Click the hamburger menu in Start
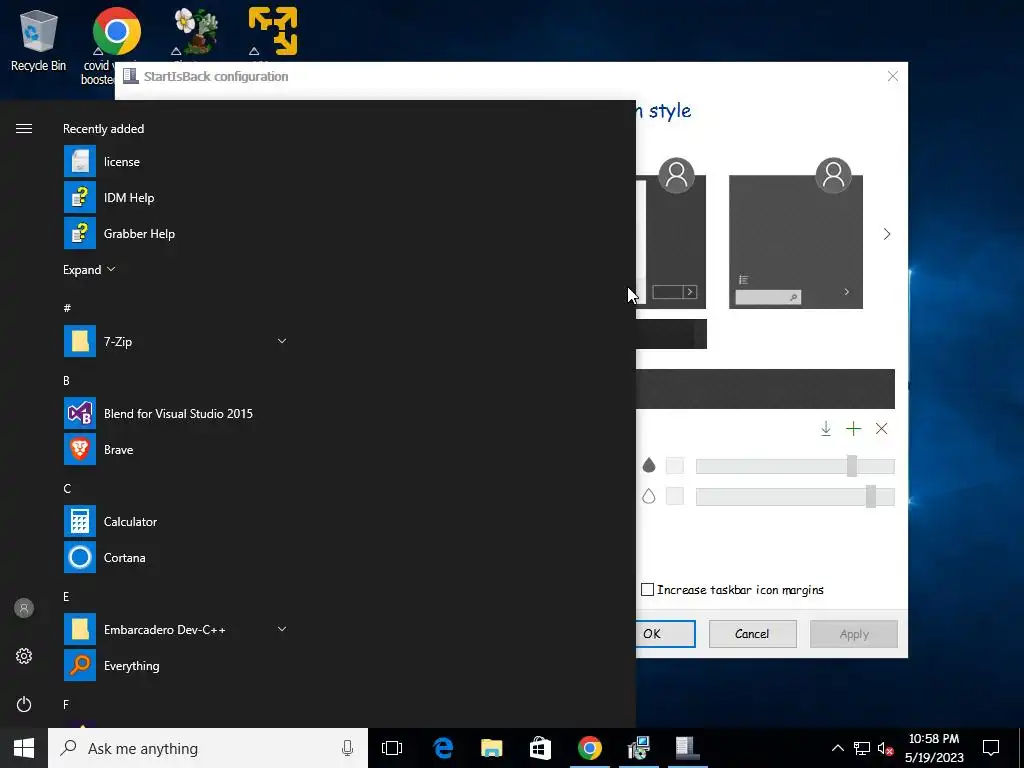Screen dimensions: 1024x768 click(24, 129)
